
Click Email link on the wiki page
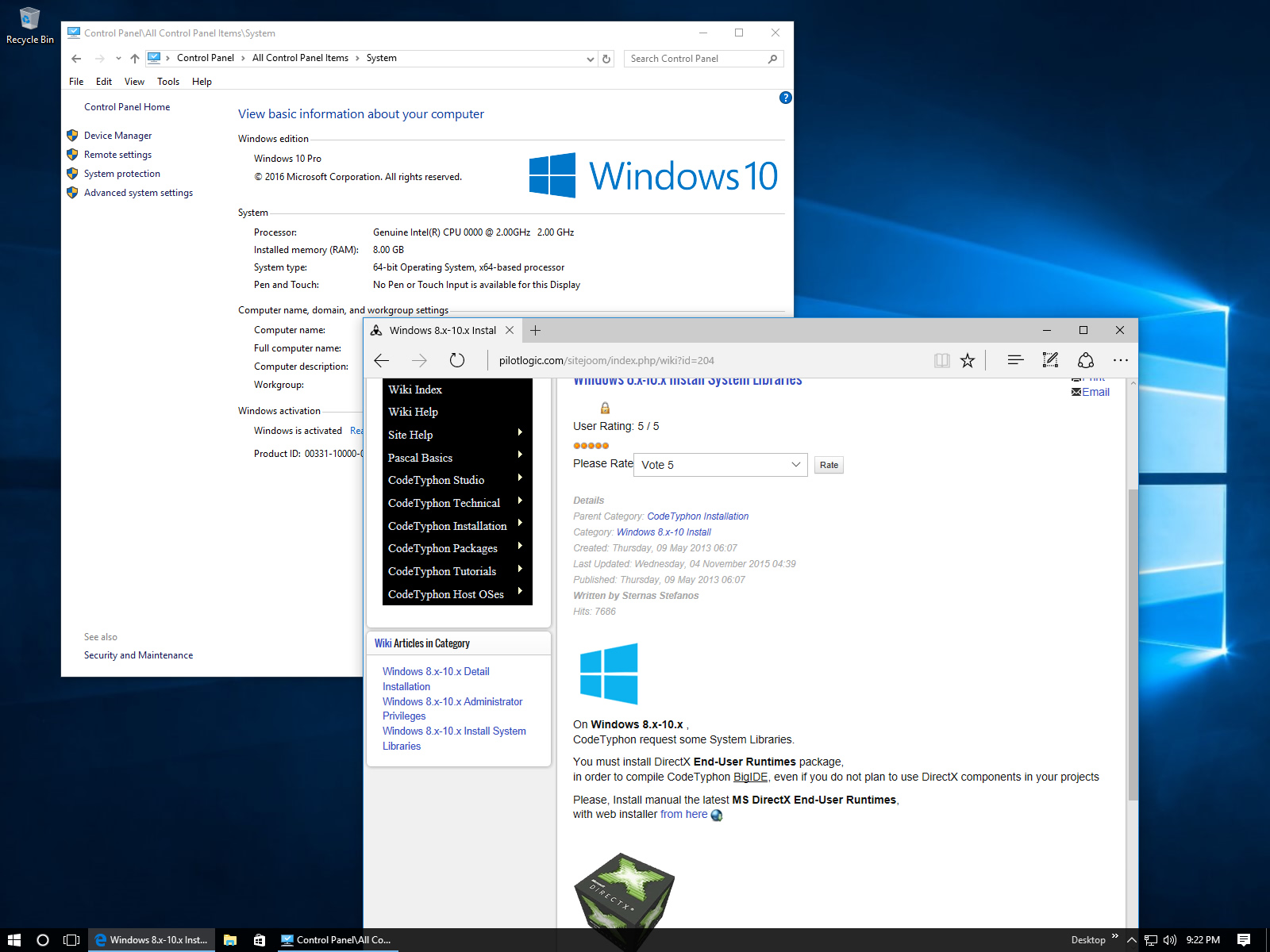coord(1095,392)
